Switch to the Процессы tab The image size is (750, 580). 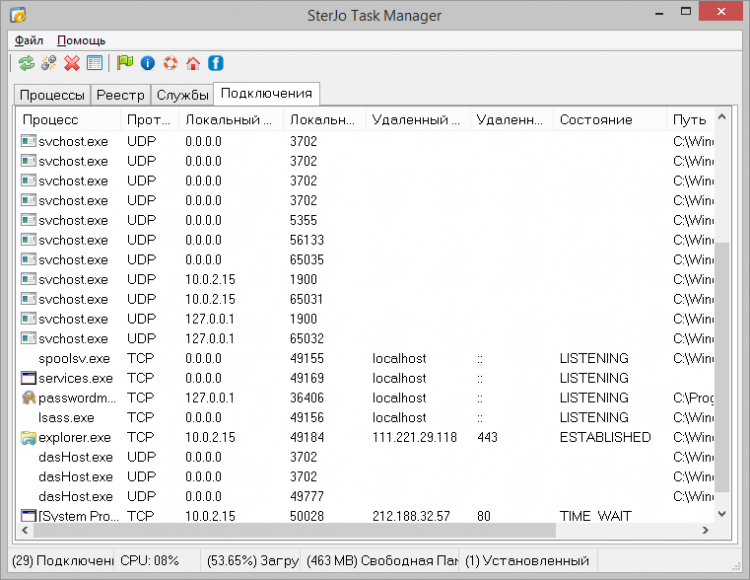(x=52, y=95)
